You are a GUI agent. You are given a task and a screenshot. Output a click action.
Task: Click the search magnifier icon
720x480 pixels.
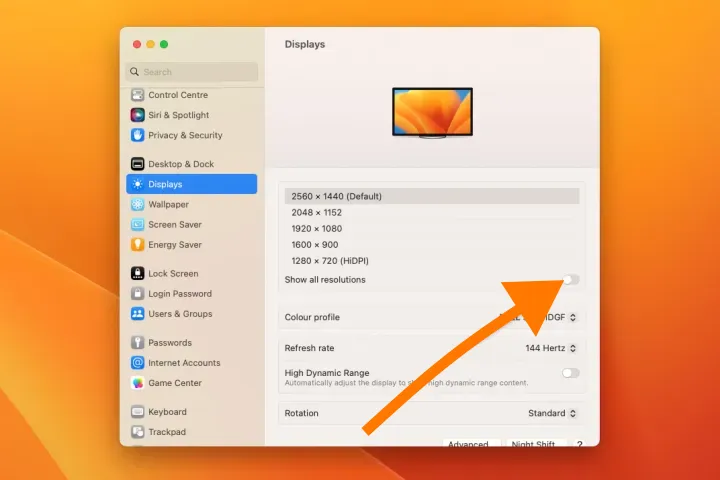(134, 72)
